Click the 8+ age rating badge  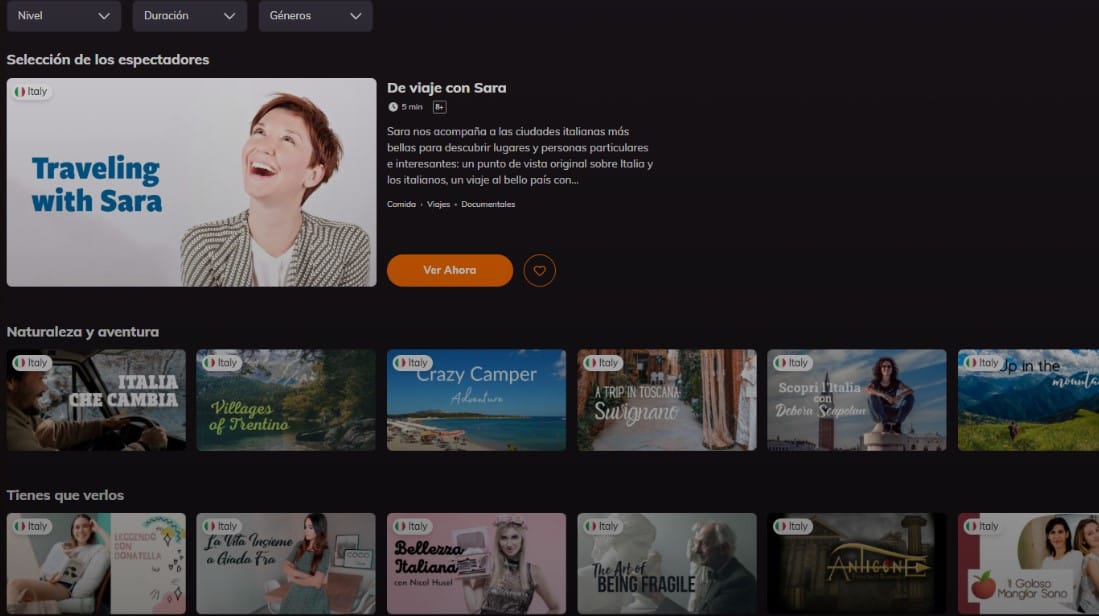[440, 106]
